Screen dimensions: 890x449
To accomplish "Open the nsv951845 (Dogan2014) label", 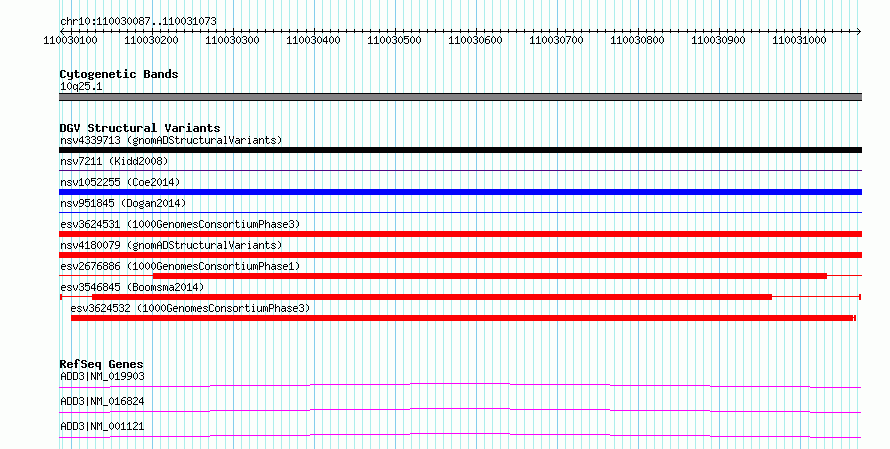I will pyautogui.click(x=123, y=203).
